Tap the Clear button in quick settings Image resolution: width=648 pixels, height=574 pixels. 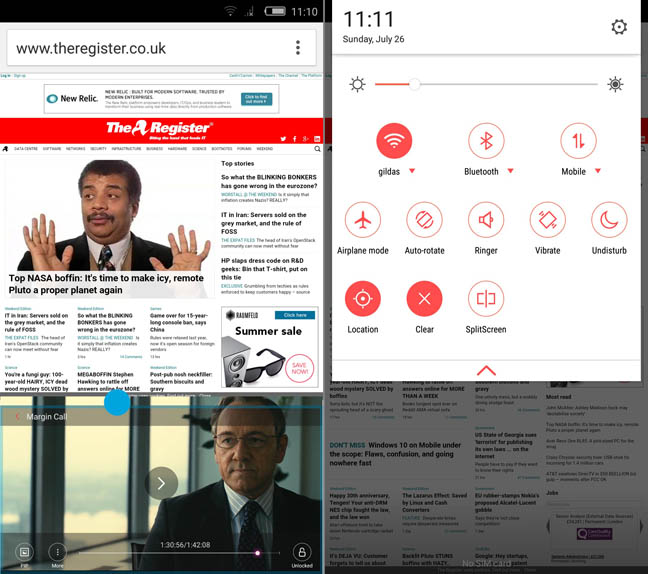424,298
